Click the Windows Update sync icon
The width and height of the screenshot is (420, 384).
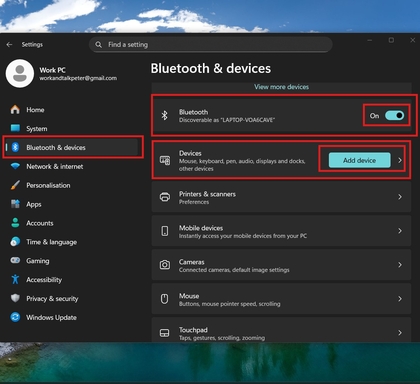[15, 317]
